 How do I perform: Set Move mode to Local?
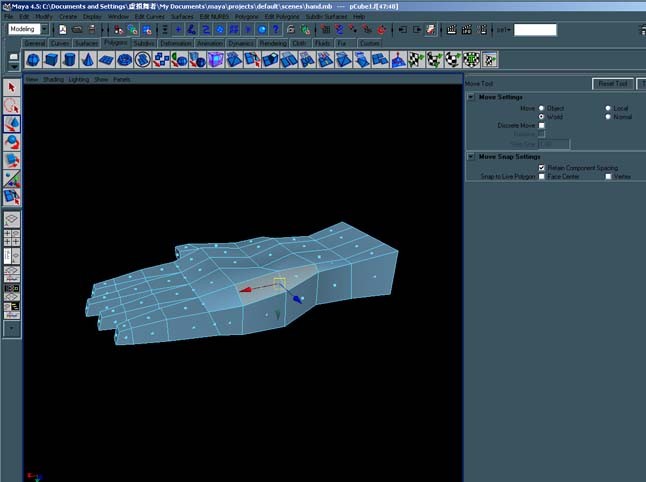(x=608, y=108)
